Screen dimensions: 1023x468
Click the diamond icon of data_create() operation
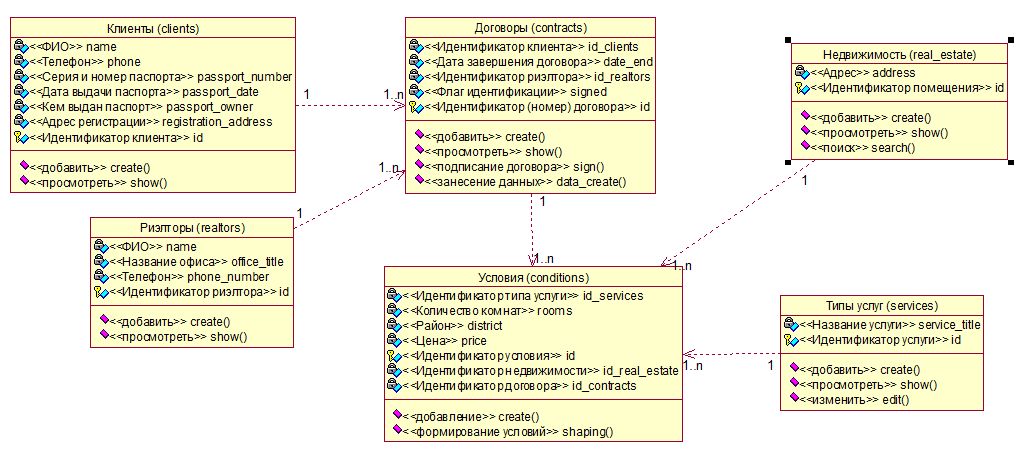(x=420, y=181)
